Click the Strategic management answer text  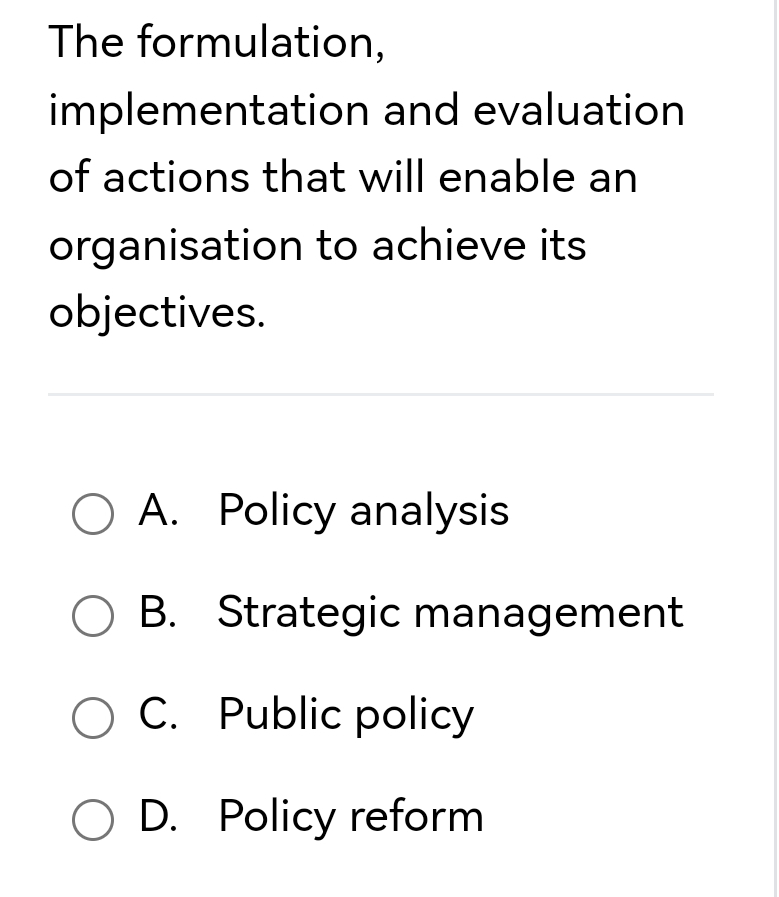pyautogui.click(x=450, y=613)
